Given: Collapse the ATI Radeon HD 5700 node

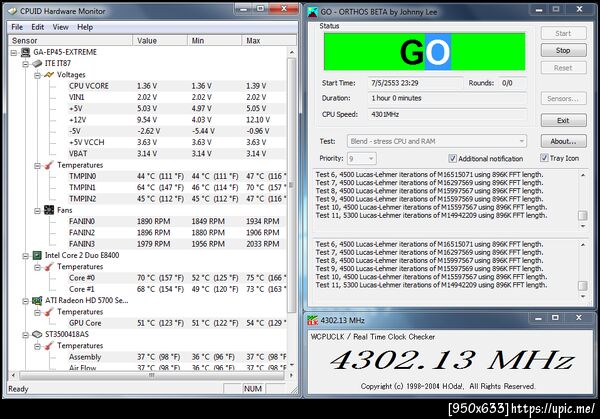Looking at the screenshot, I should click(26, 301).
